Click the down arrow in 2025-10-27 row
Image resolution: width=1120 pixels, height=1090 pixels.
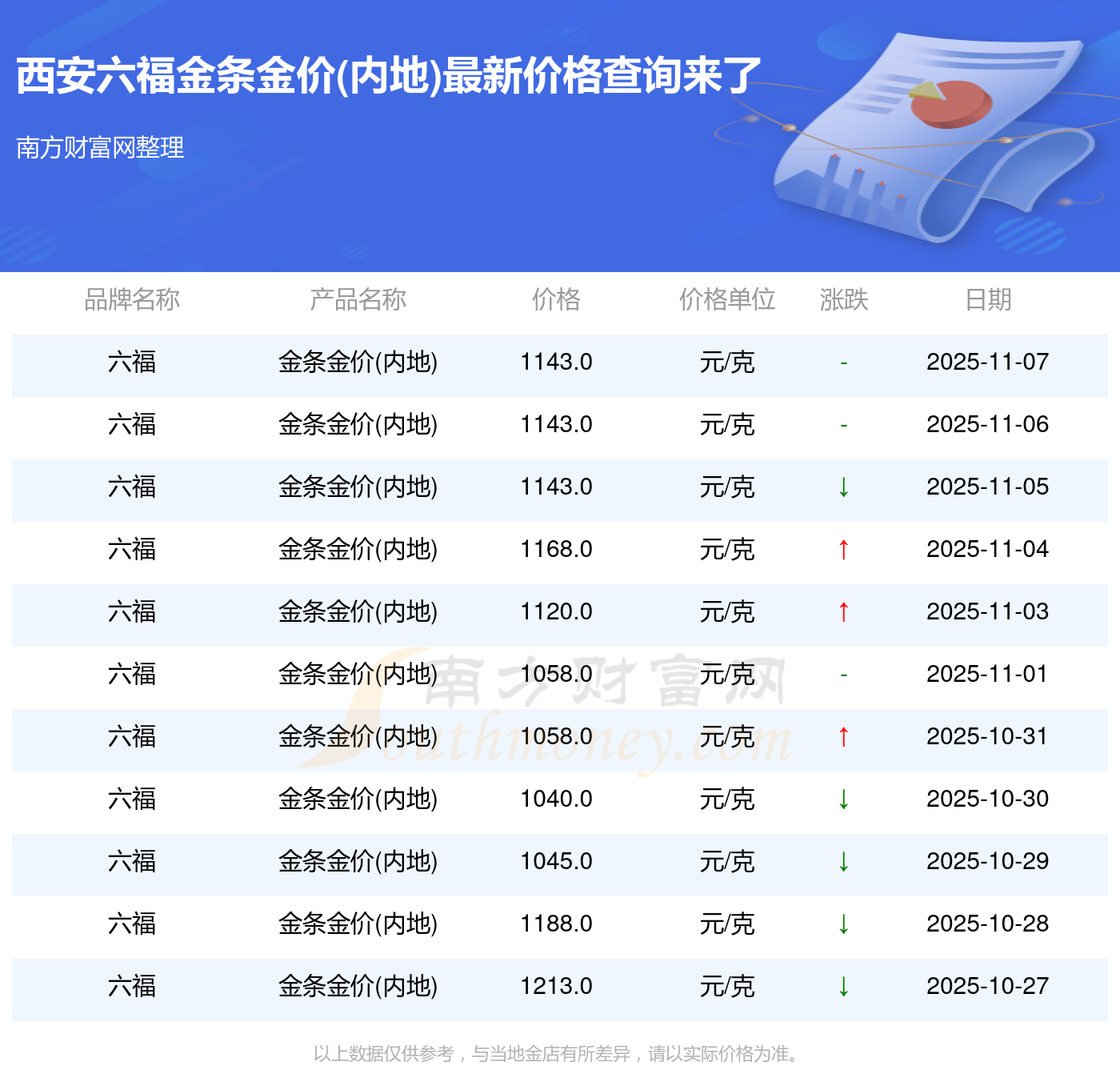843,987
